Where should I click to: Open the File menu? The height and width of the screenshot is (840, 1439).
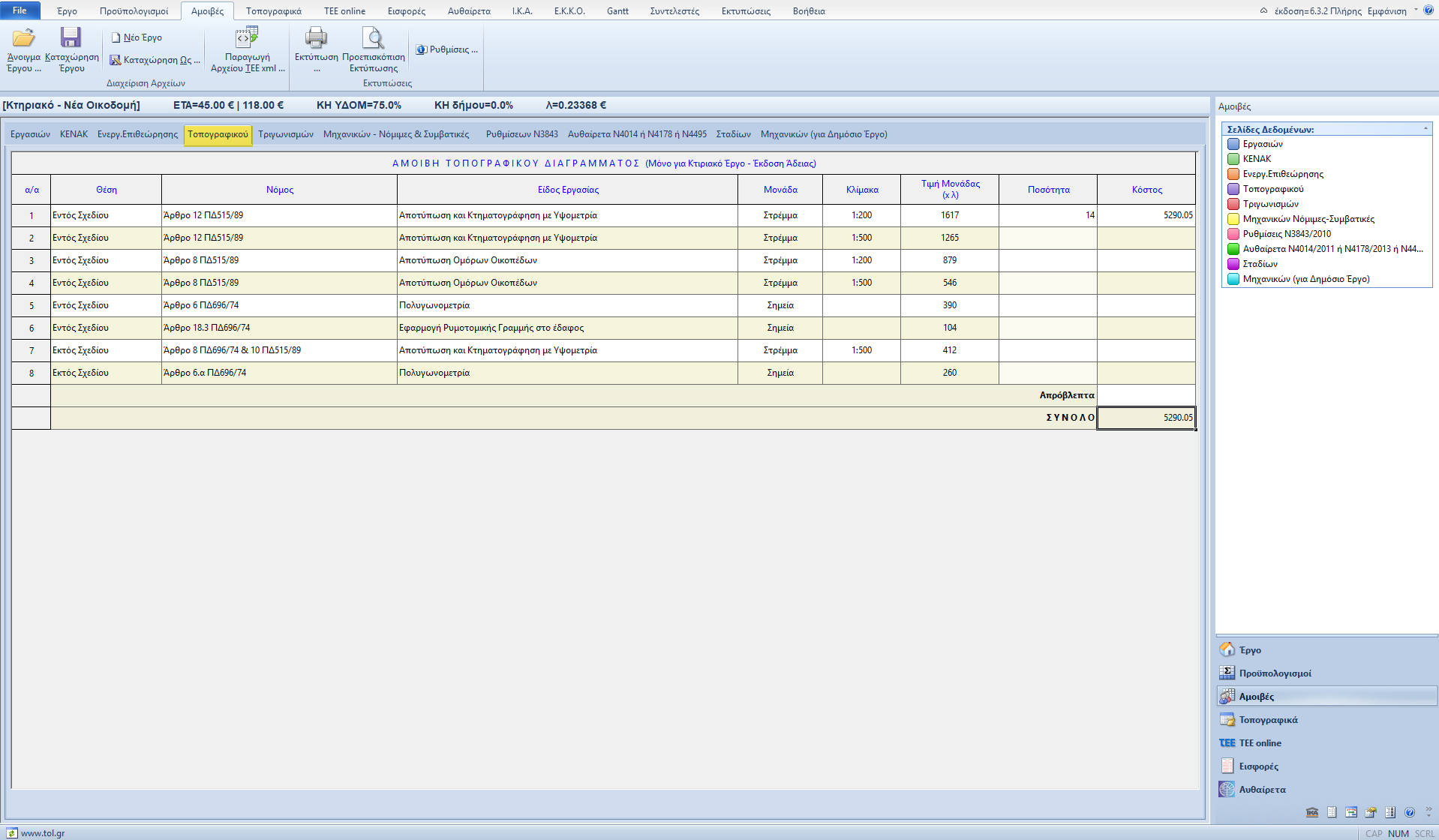[20, 10]
